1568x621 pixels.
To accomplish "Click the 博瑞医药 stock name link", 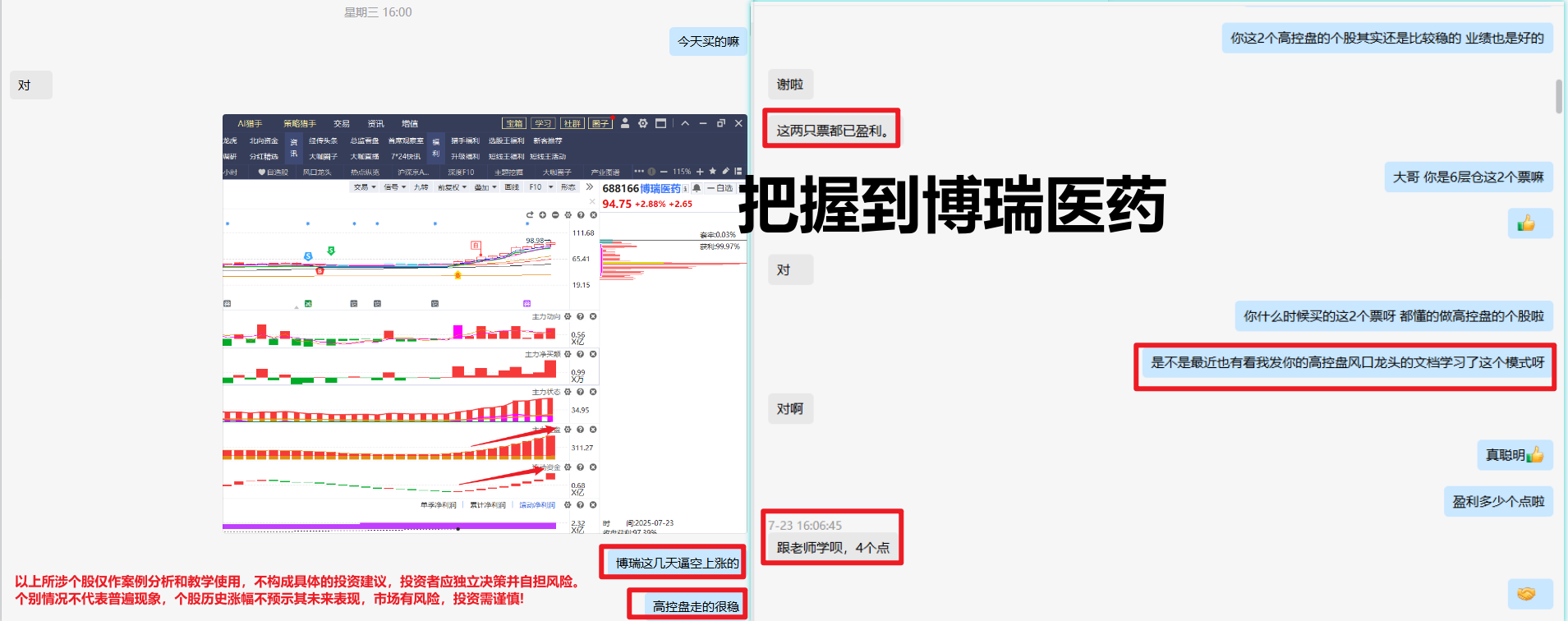I will 660,188.
